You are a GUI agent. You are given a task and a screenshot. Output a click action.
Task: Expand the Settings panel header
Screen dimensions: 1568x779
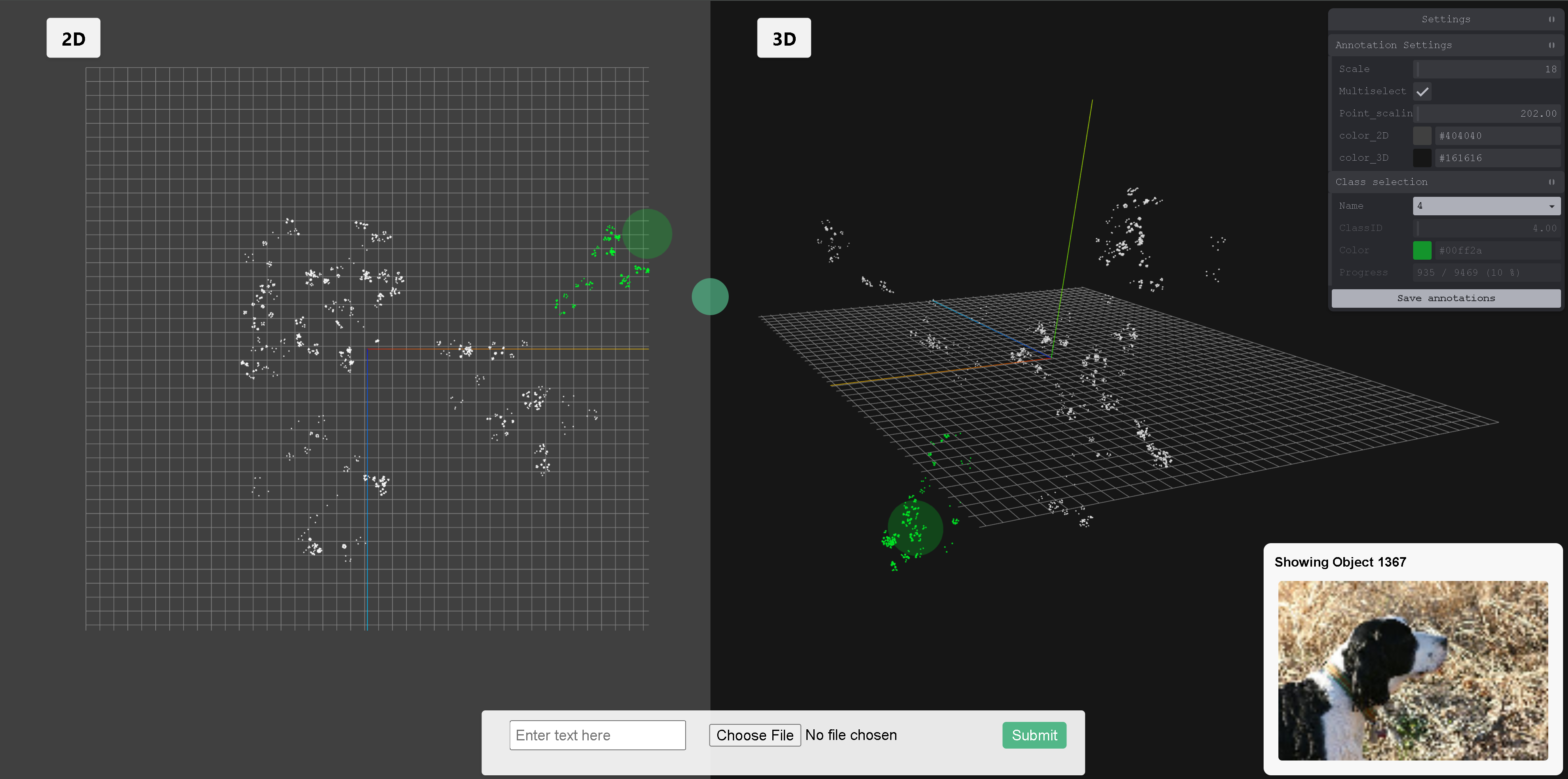tap(1445, 19)
